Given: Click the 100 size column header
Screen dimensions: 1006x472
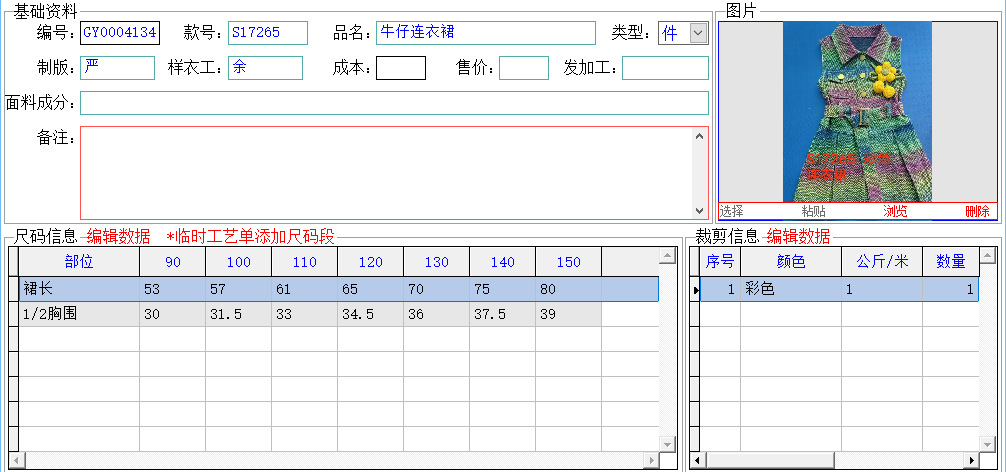Looking at the screenshot, I should (x=239, y=262).
